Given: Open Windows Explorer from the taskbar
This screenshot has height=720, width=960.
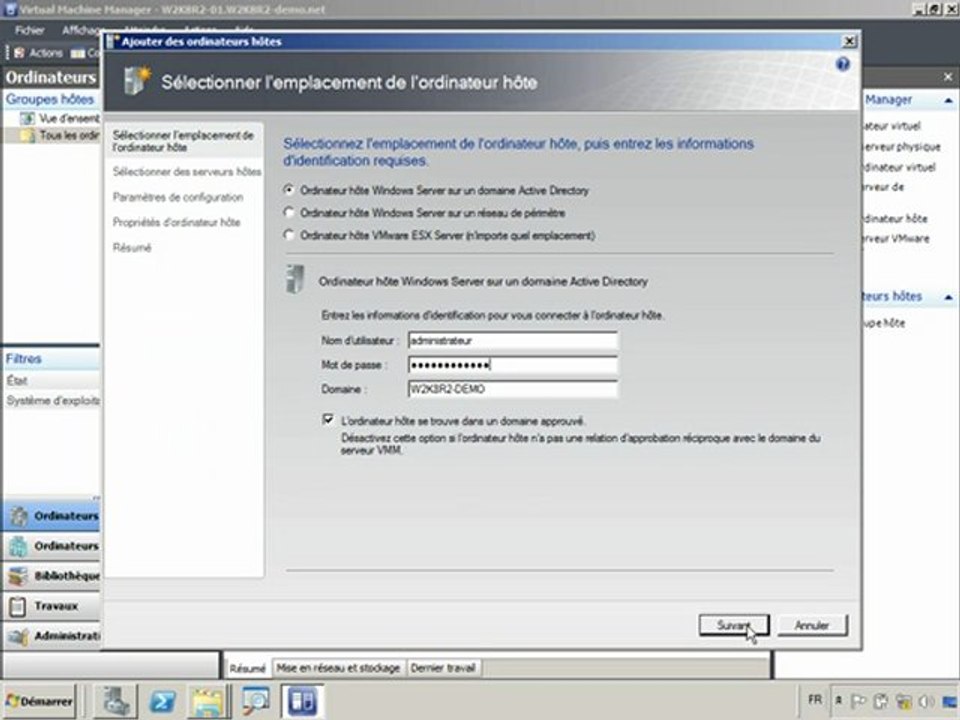Looking at the screenshot, I should pyautogui.click(x=208, y=701).
